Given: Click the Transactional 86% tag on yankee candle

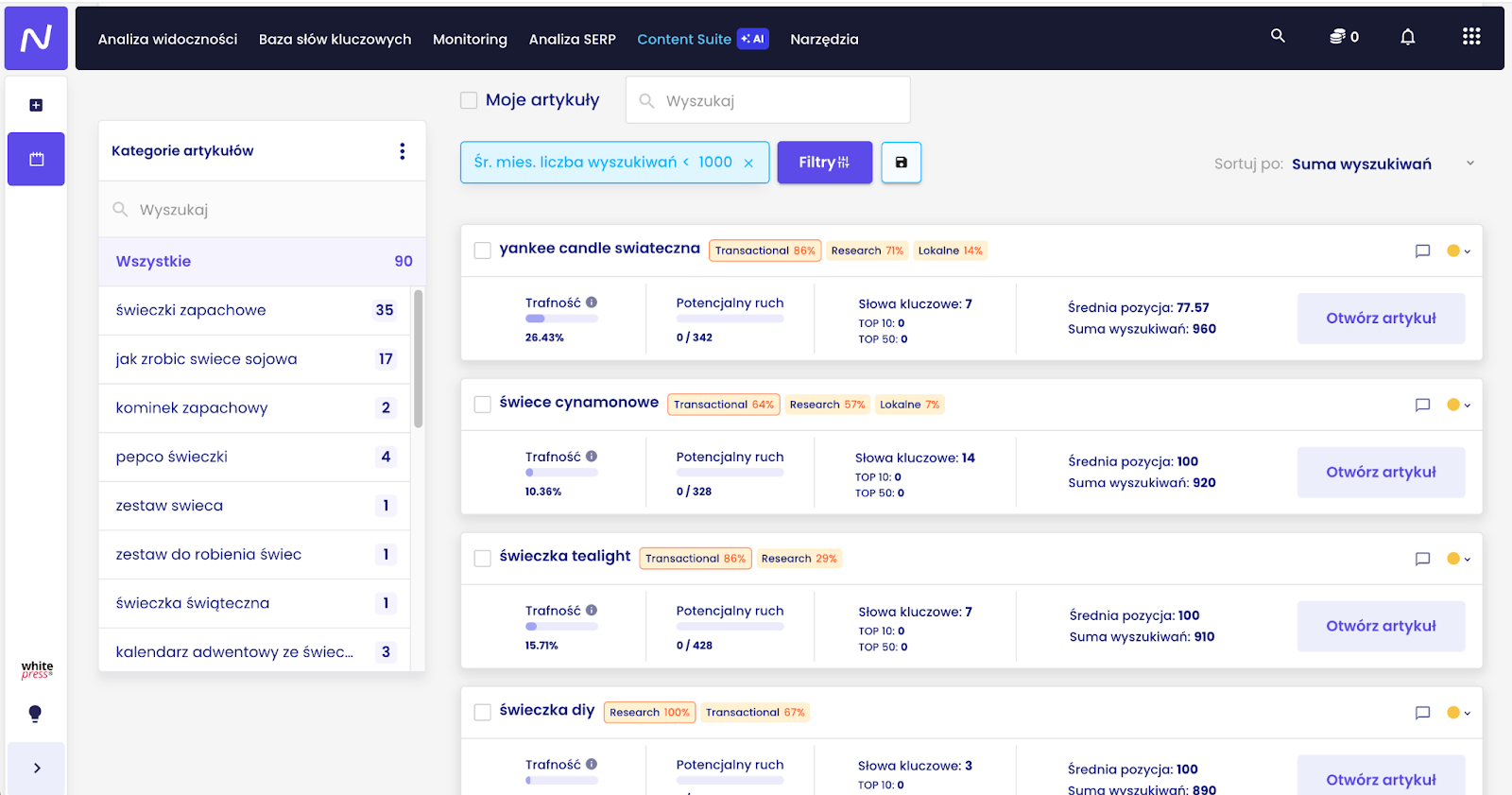Looking at the screenshot, I should coord(765,251).
